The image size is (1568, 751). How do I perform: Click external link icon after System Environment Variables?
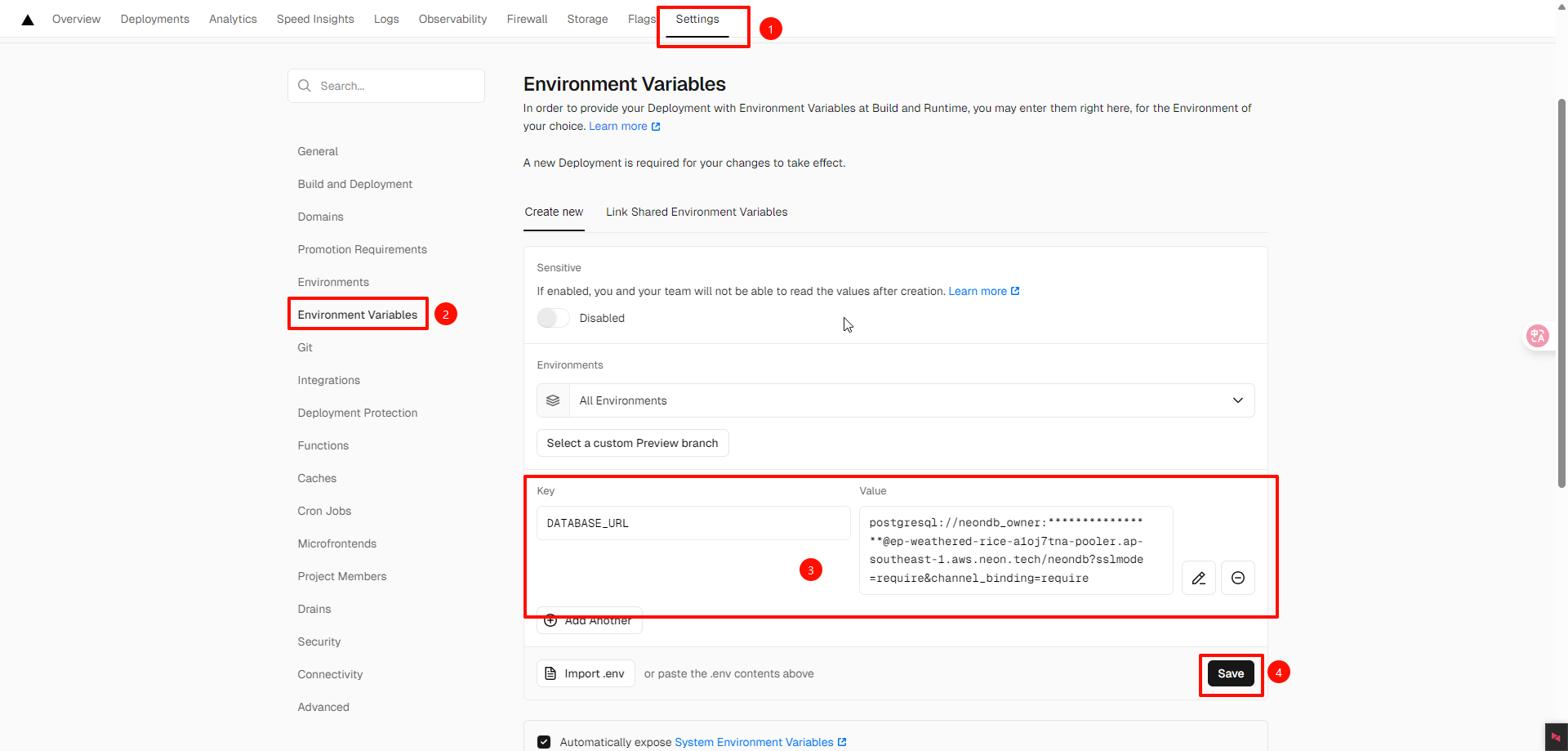pyautogui.click(x=842, y=742)
